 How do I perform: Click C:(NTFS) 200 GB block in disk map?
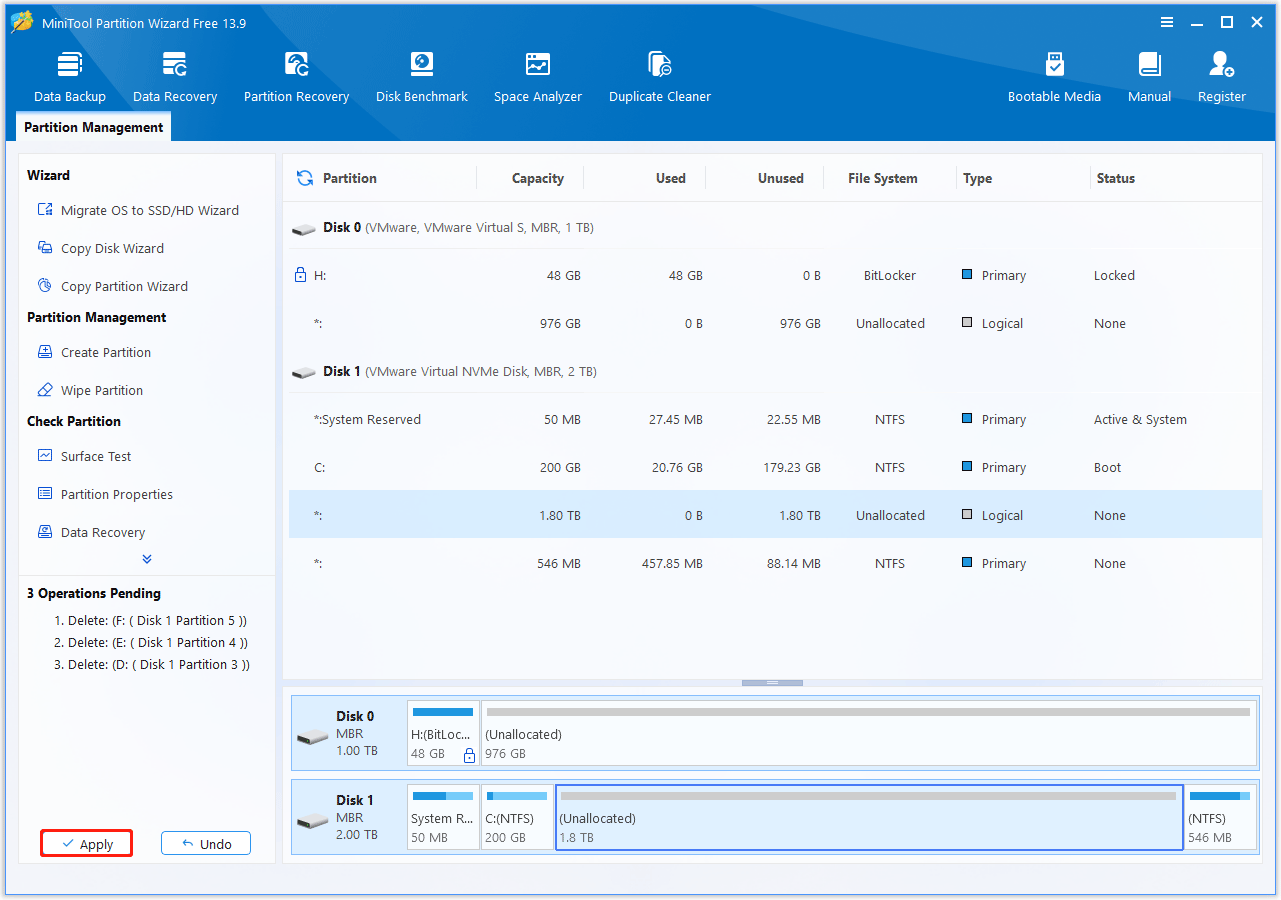click(x=517, y=817)
